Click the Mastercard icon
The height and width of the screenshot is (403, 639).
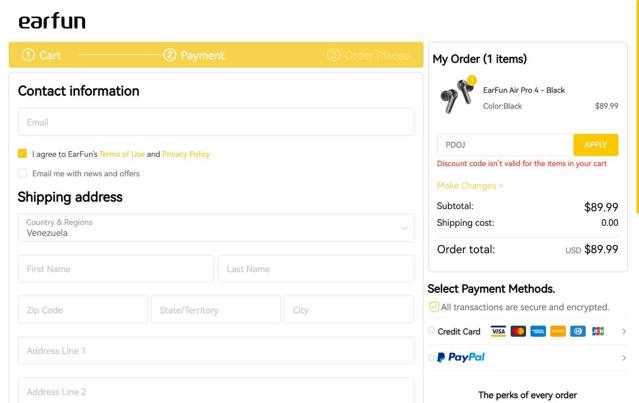point(518,331)
